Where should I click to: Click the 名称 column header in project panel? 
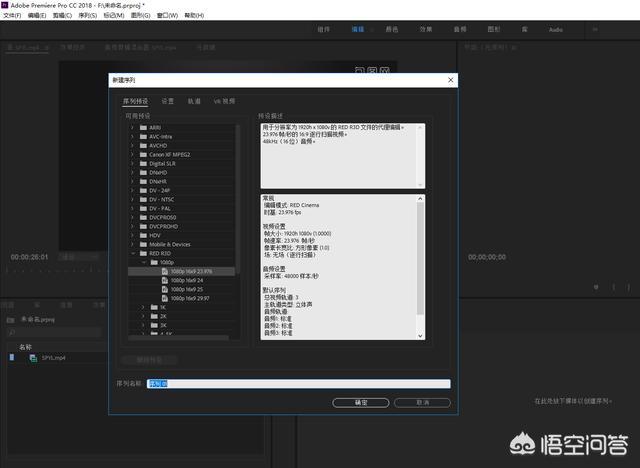[x=25, y=347]
